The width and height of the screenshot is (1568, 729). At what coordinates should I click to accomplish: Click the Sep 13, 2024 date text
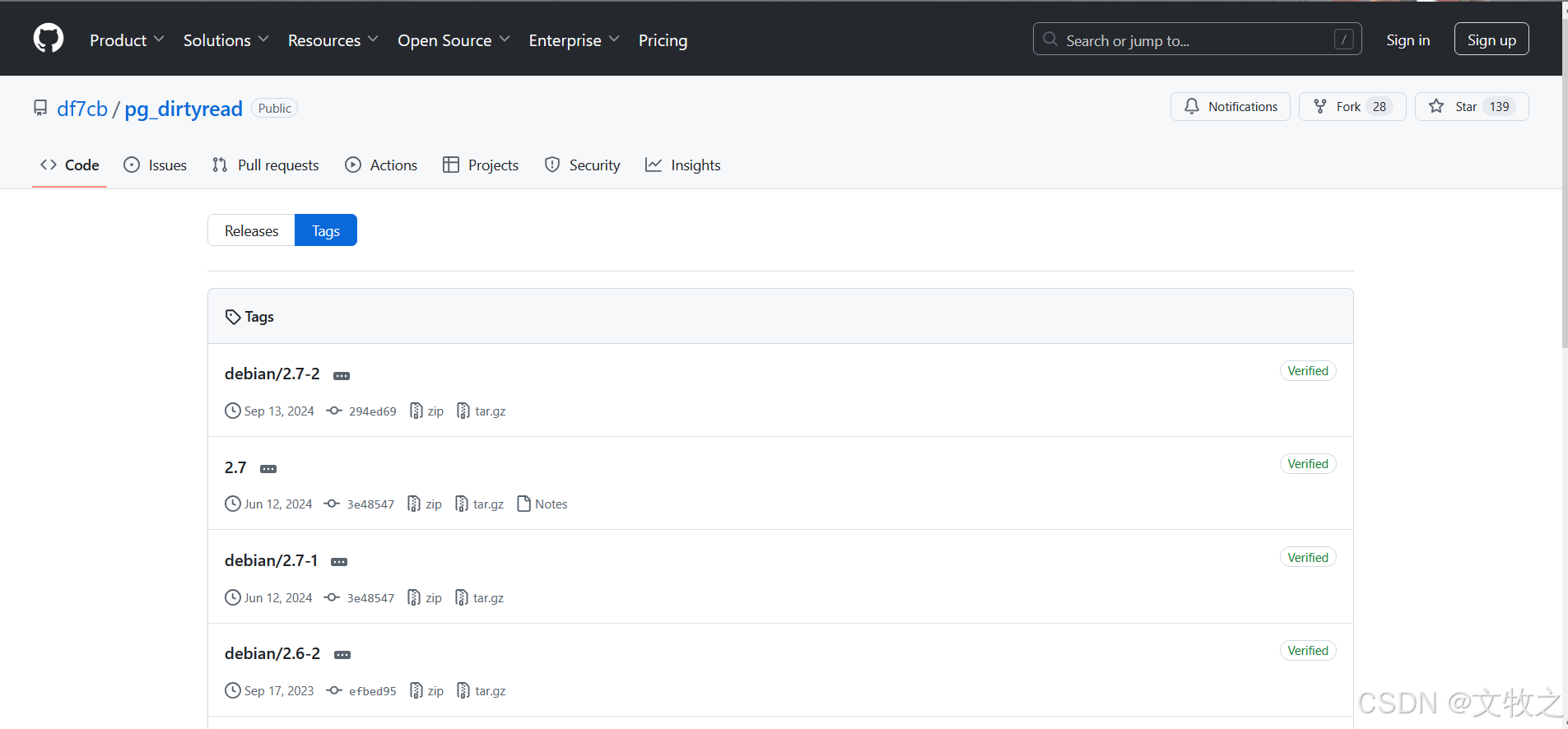pos(279,411)
